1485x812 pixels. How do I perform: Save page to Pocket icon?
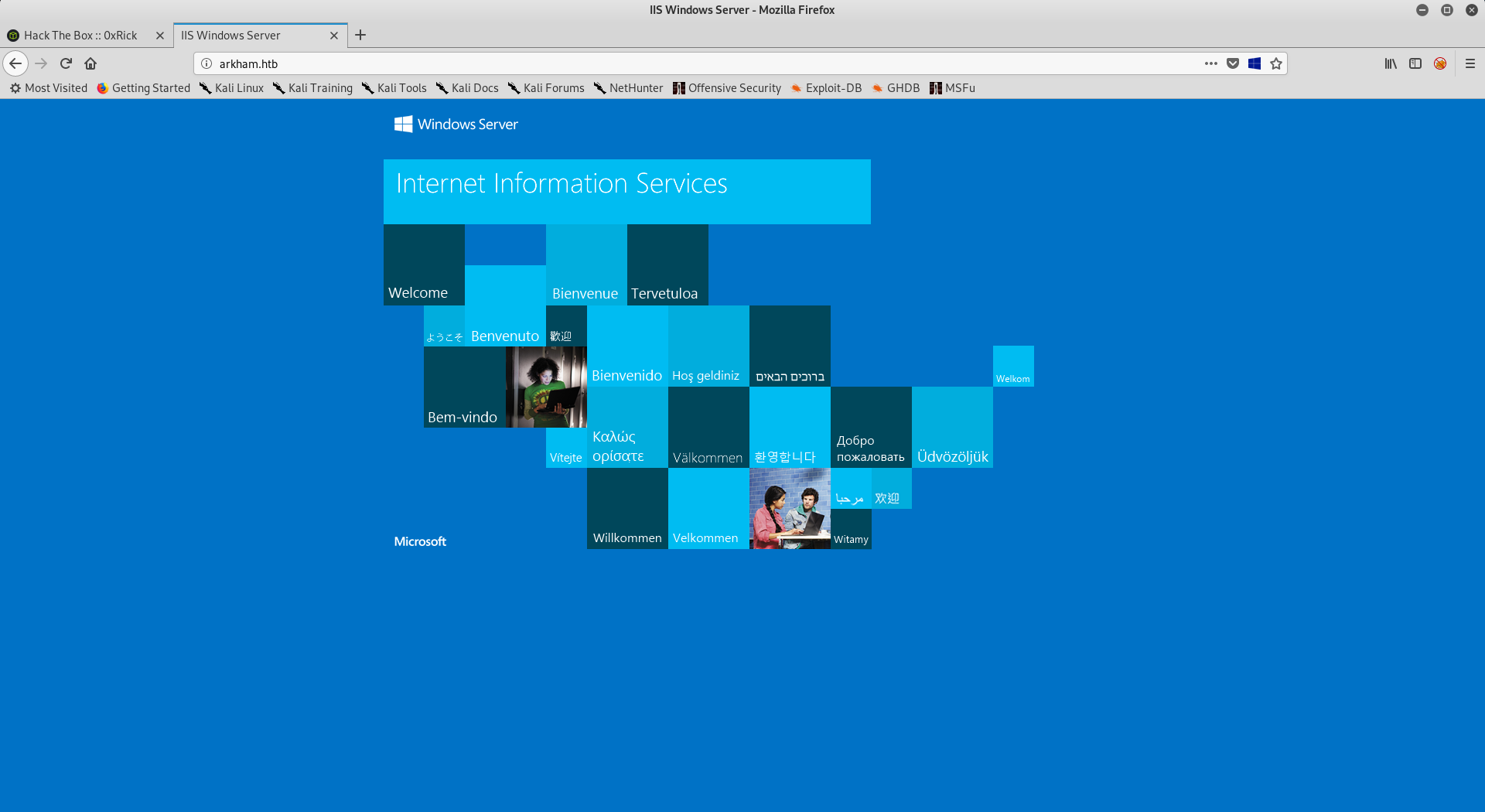(1233, 63)
